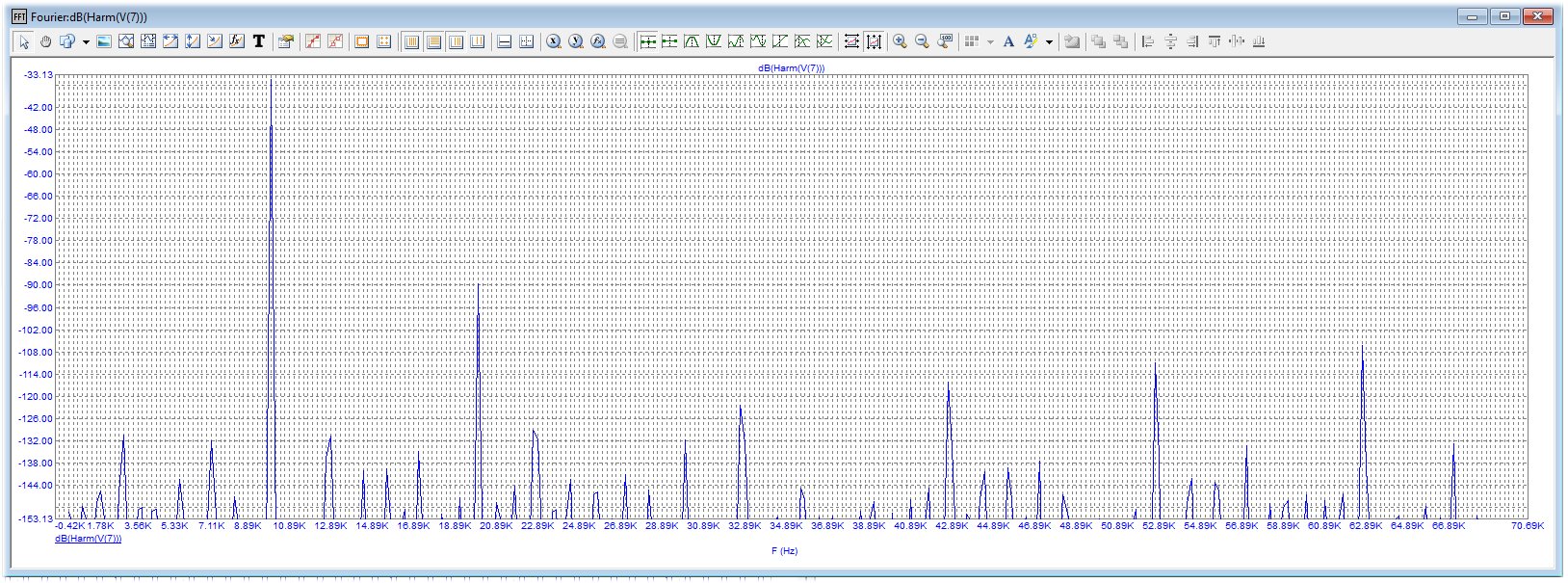Open the dropdown arrow next to tile grid
The height and width of the screenshot is (583, 1568).
(990, 41)
